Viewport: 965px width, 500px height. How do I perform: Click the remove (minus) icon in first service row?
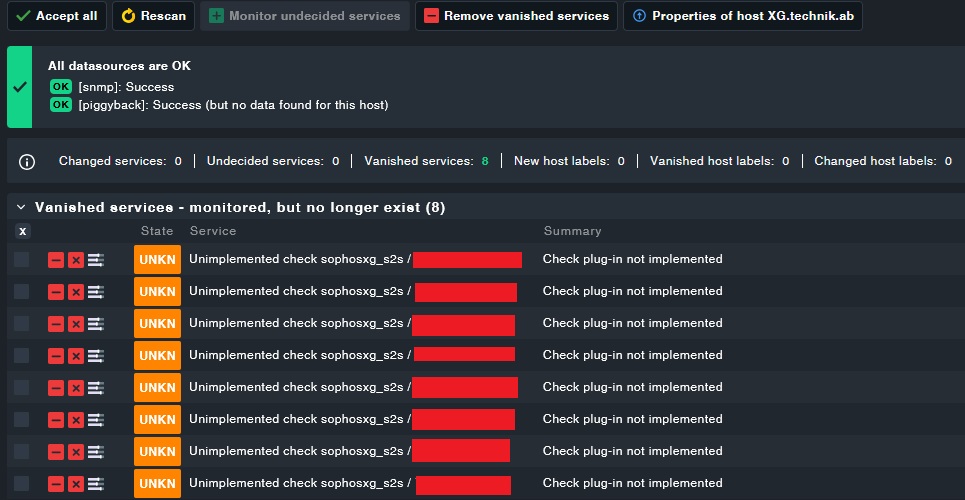tap(56, 260)
